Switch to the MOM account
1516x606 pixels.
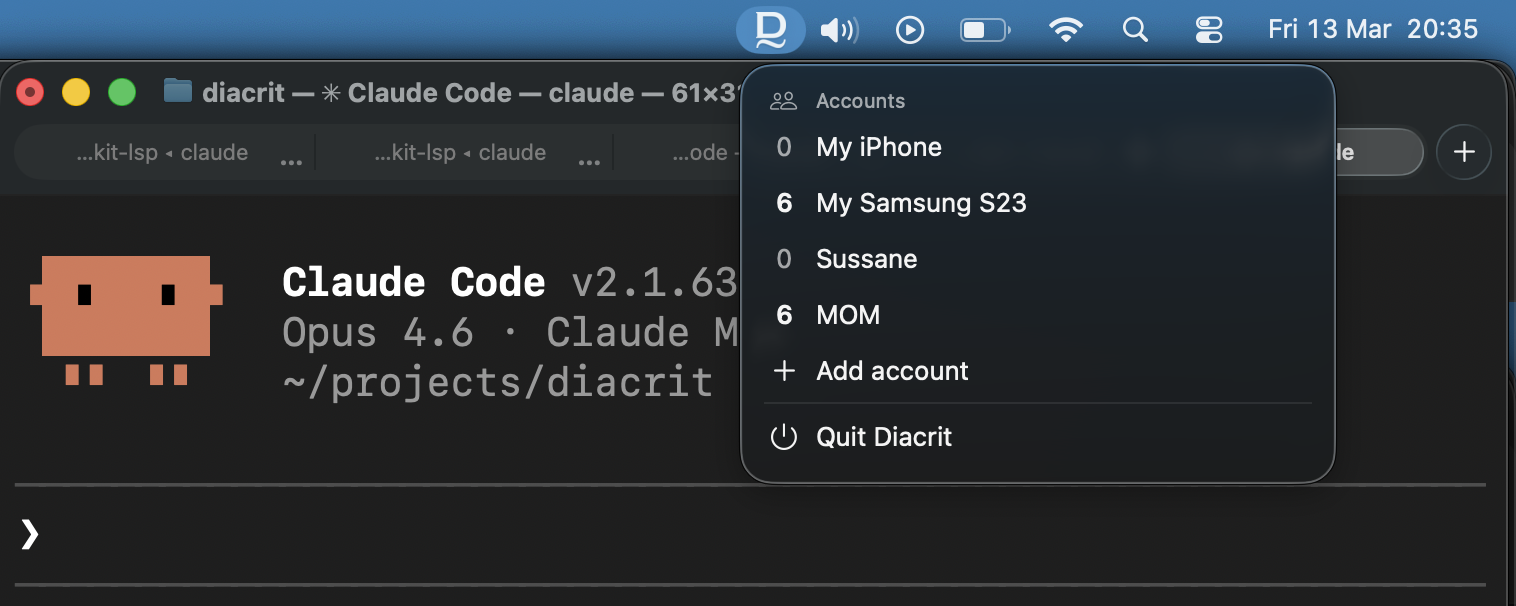point(848,314)
